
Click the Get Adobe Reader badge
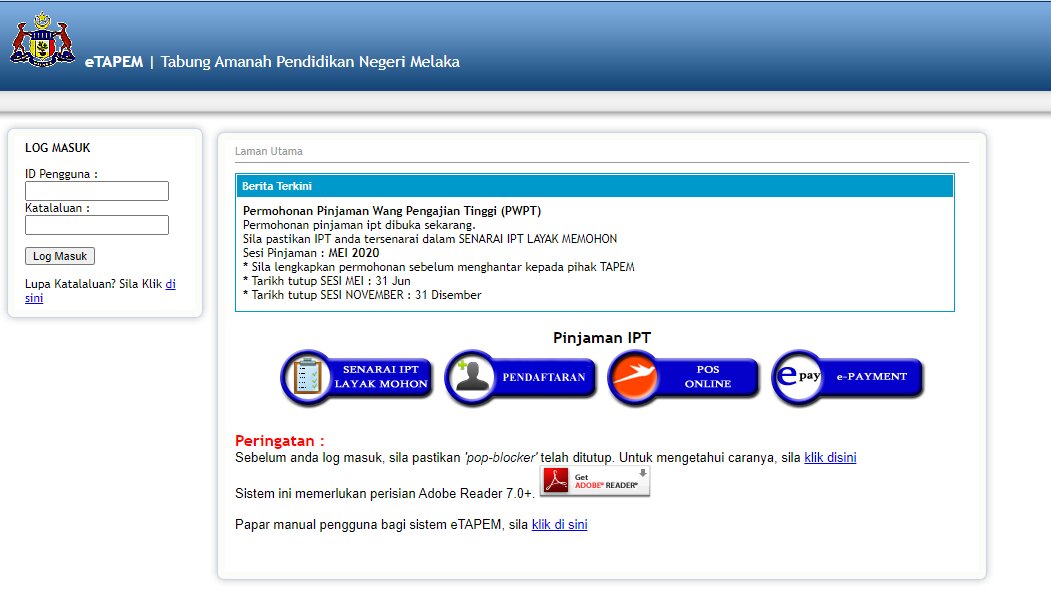coord(595,481)
